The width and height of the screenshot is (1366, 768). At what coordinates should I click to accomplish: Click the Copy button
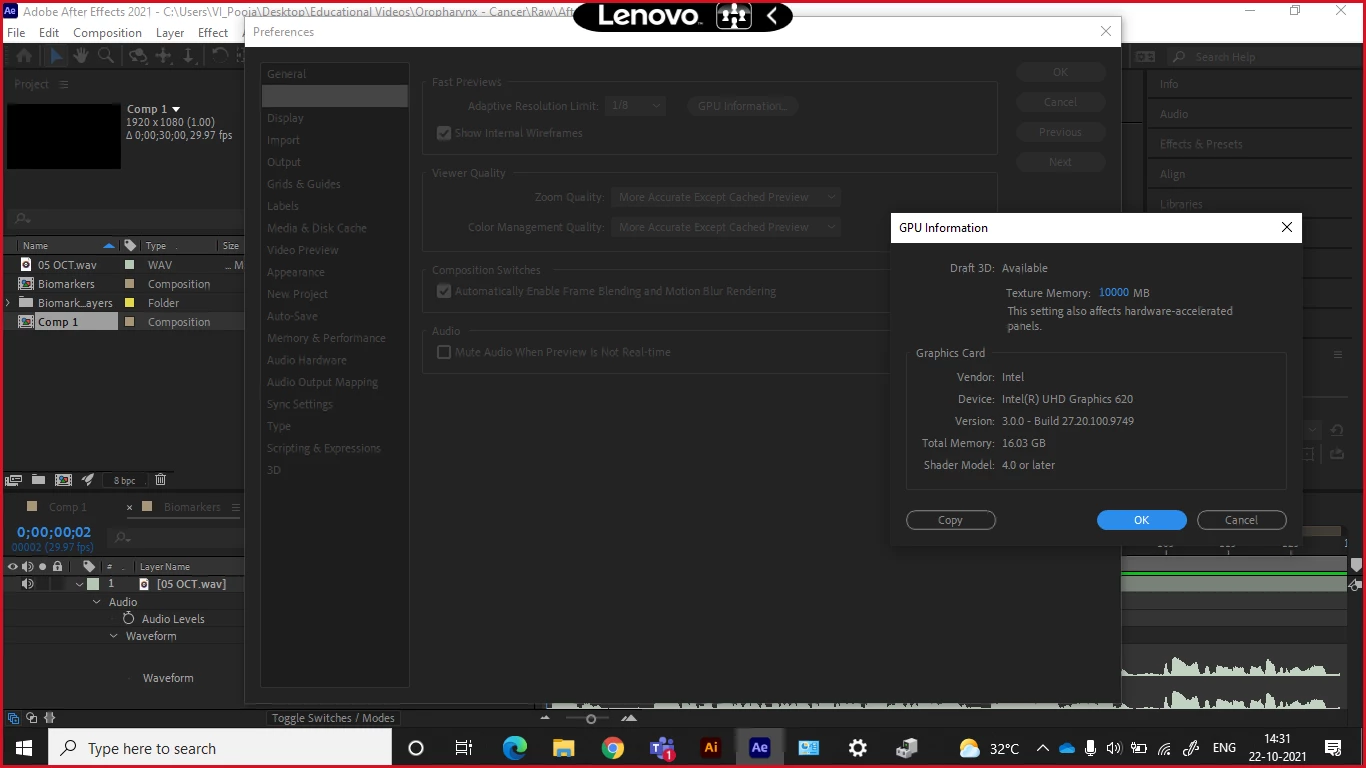[x=950, y=520]
